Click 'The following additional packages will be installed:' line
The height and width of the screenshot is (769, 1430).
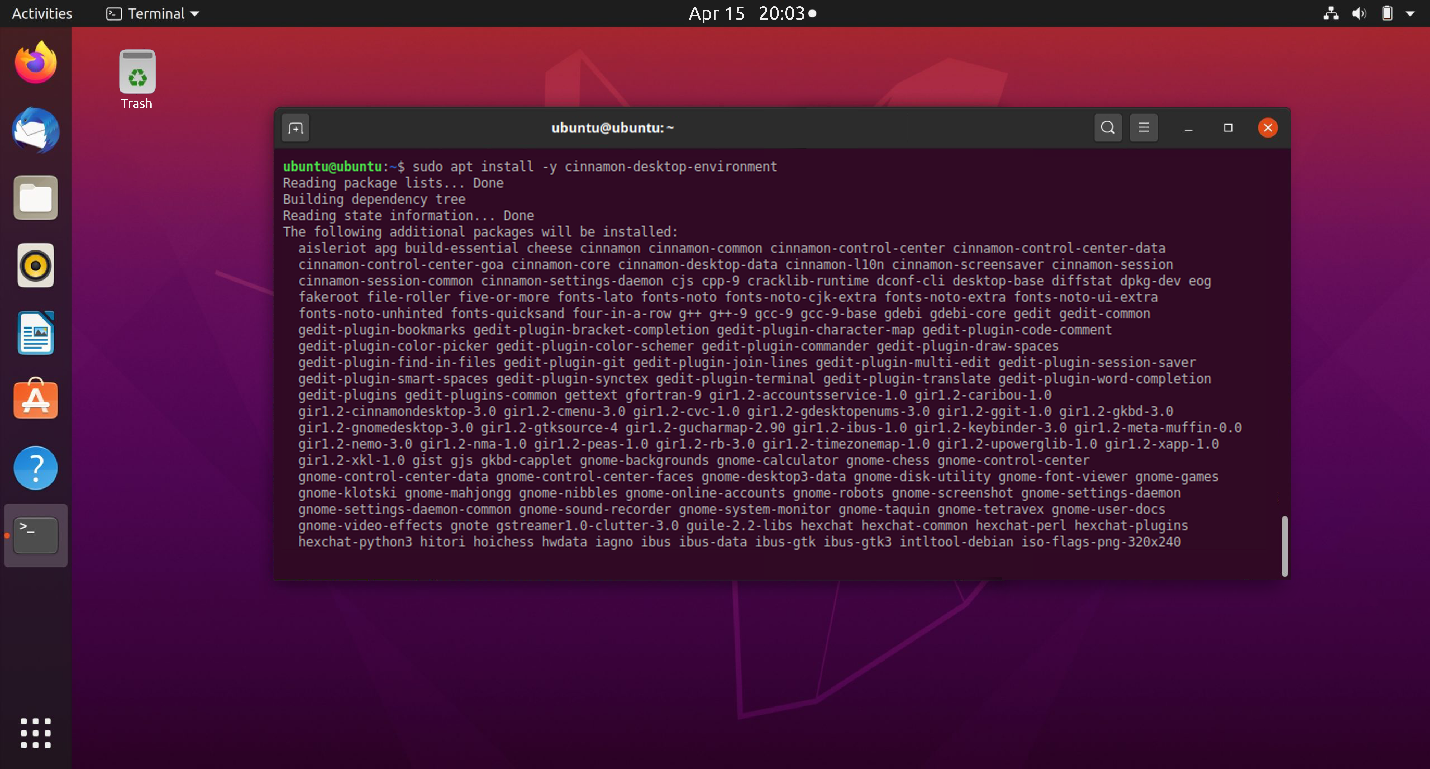click(480, 232)
